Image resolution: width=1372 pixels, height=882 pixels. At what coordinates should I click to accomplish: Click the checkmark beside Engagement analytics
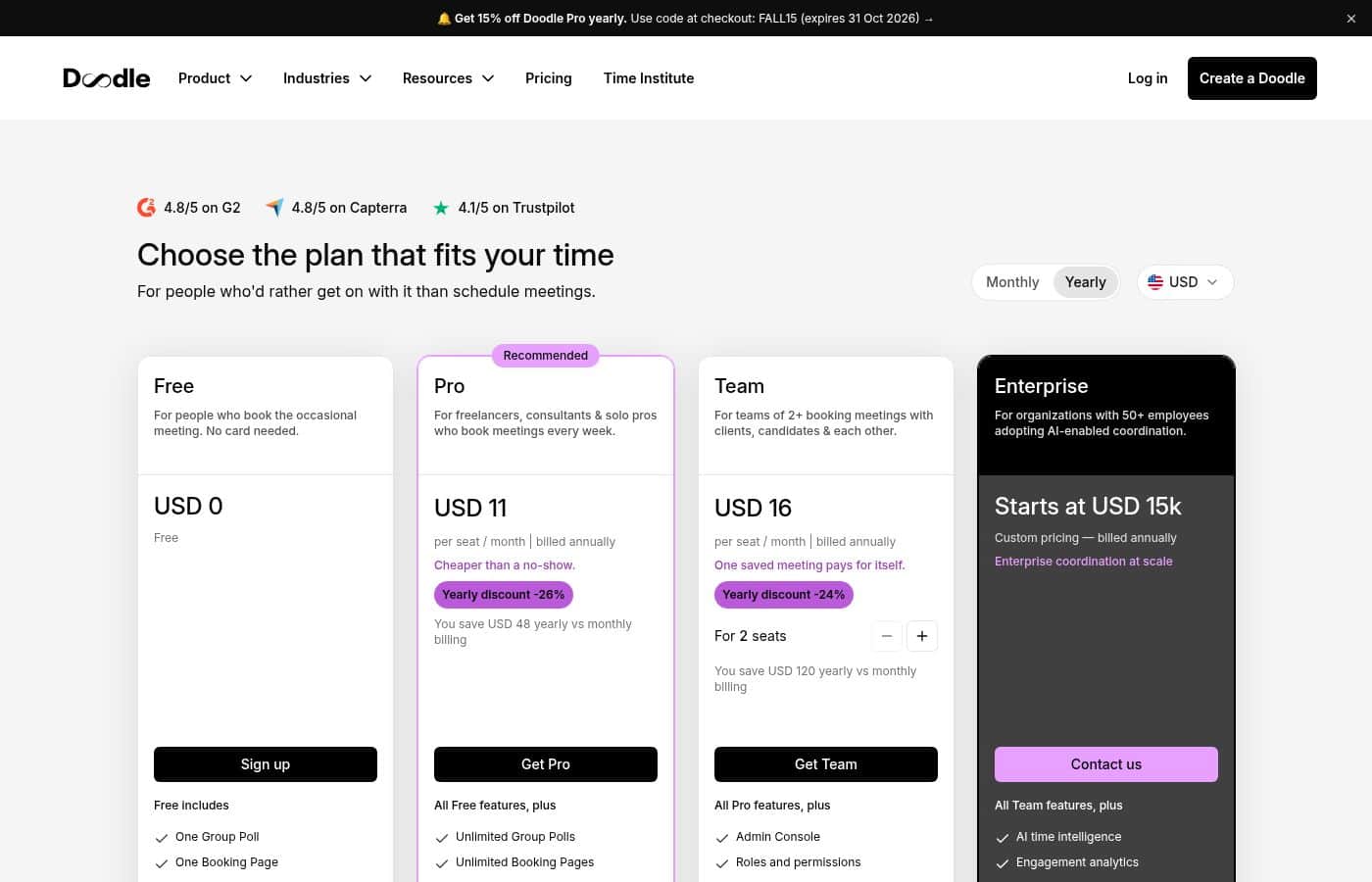(x=1003, y=863)
